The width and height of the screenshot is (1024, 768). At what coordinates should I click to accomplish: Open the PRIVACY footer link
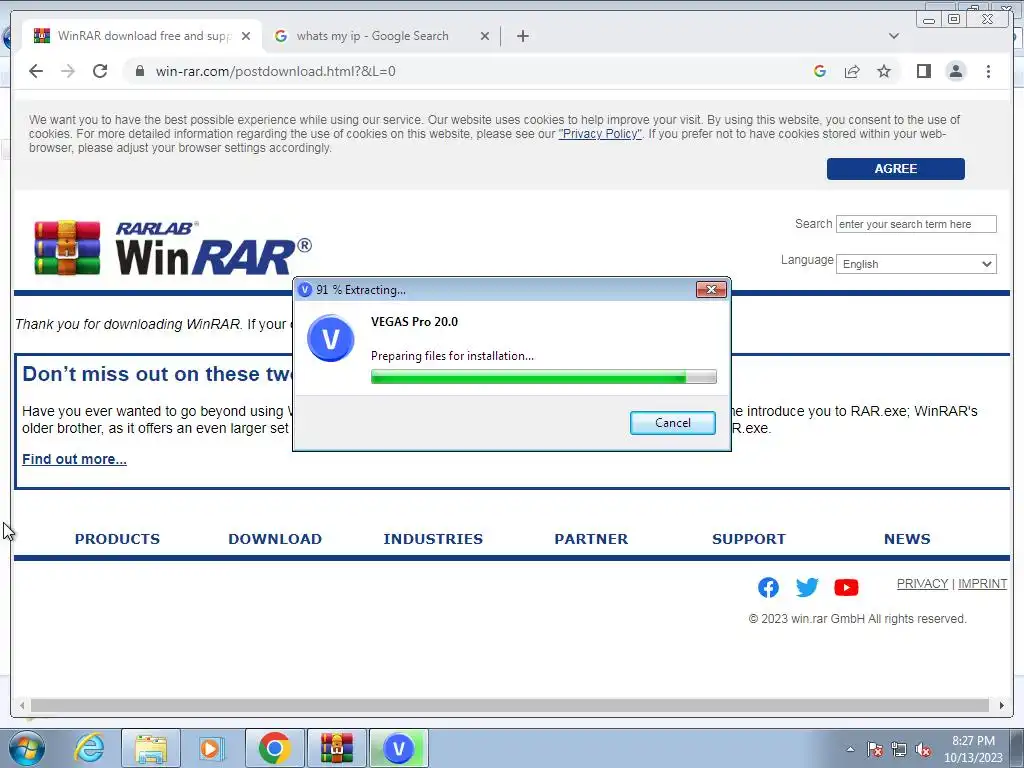click(922, 584)
